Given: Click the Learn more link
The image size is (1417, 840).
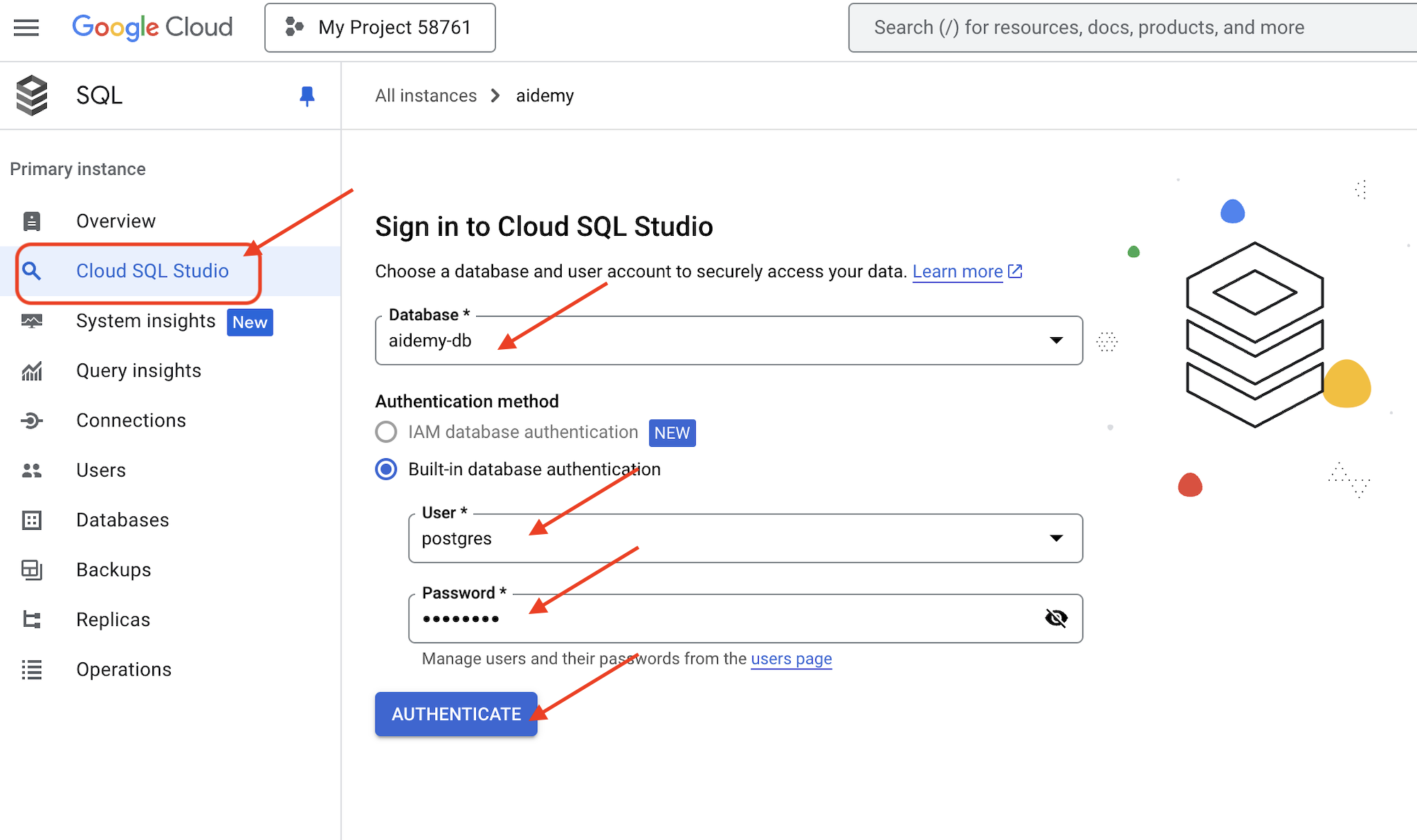Looking at the screenshot, I should click(958, 270).
